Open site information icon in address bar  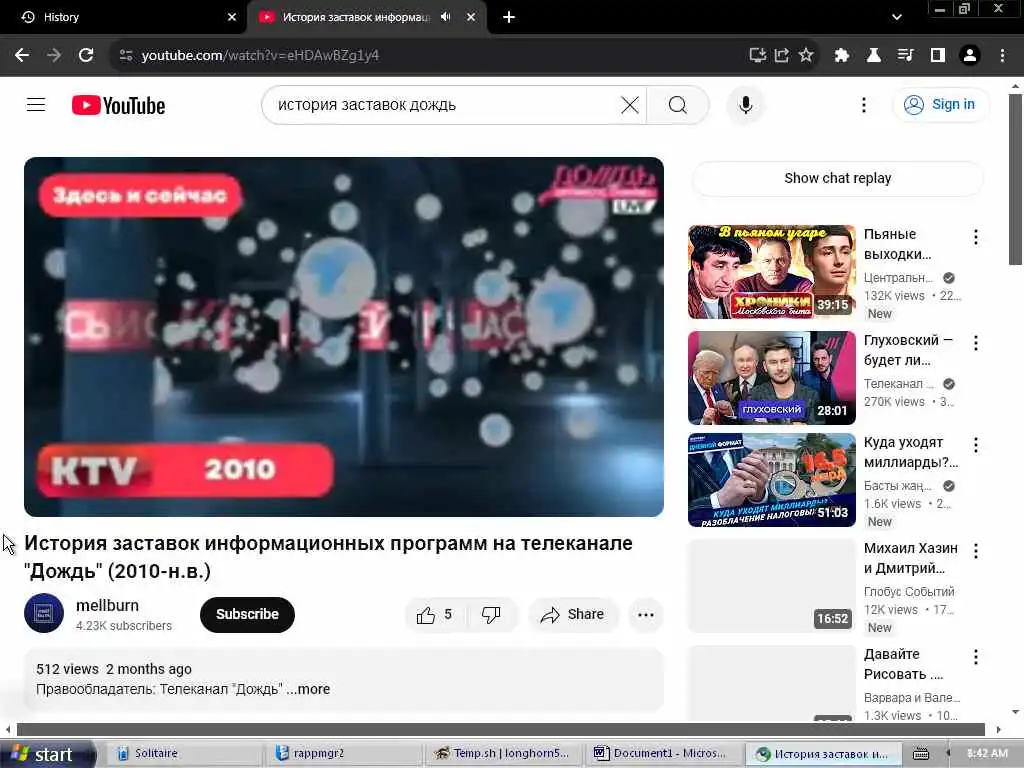126,56
